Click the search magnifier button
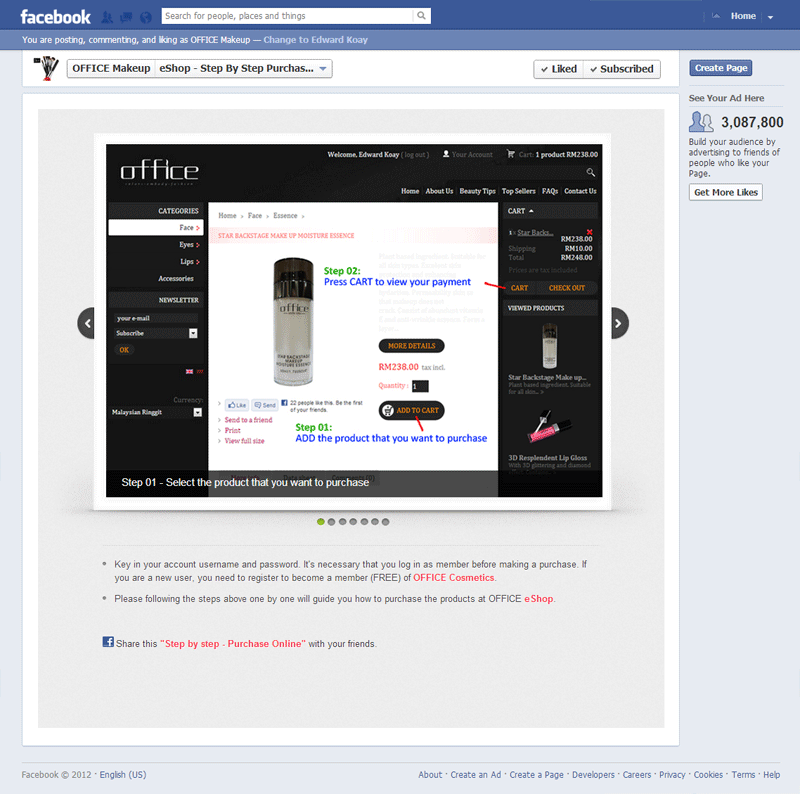 coord(422,16)
